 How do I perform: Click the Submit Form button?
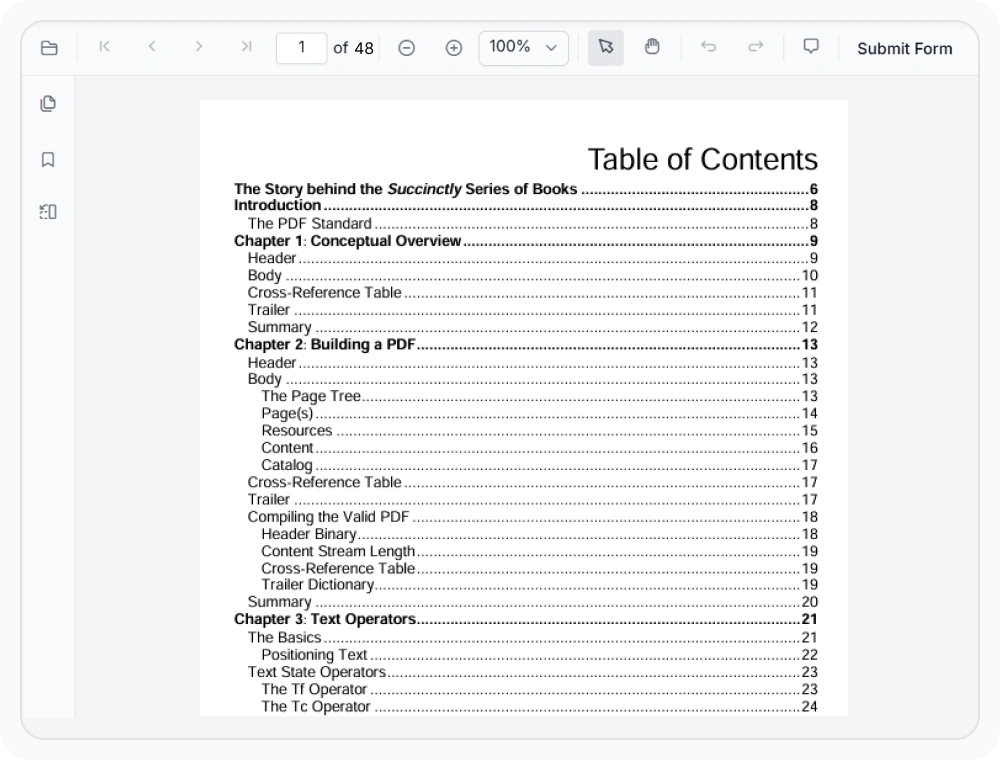coord(904,49)
